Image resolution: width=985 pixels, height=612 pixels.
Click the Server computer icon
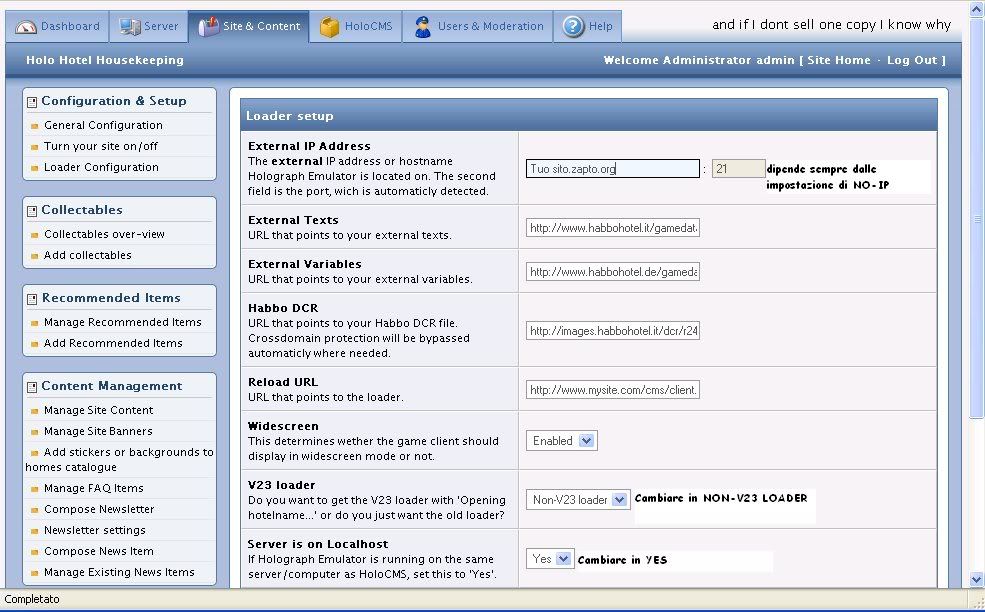(x=130, y=26)
